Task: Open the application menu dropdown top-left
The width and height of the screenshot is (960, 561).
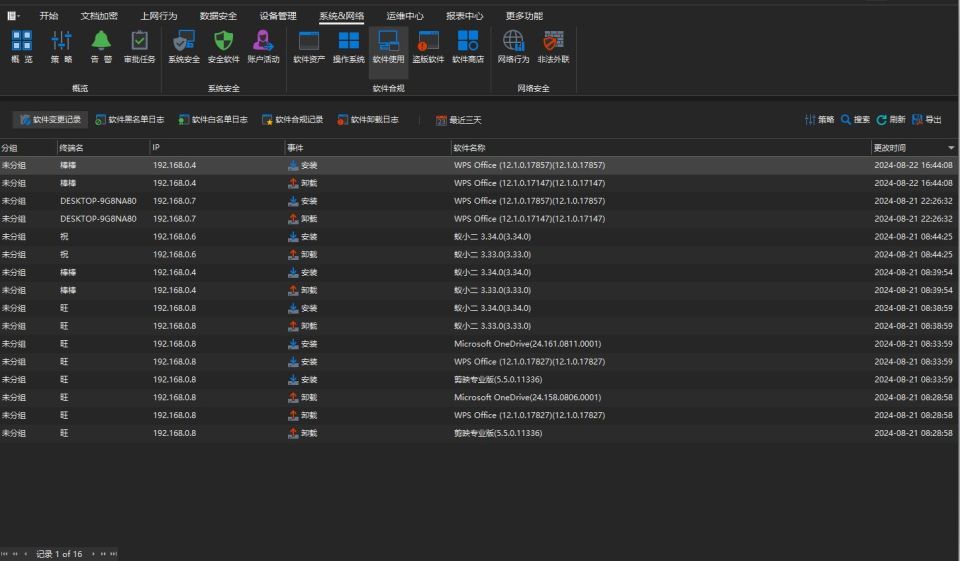Action: [13, 16]
